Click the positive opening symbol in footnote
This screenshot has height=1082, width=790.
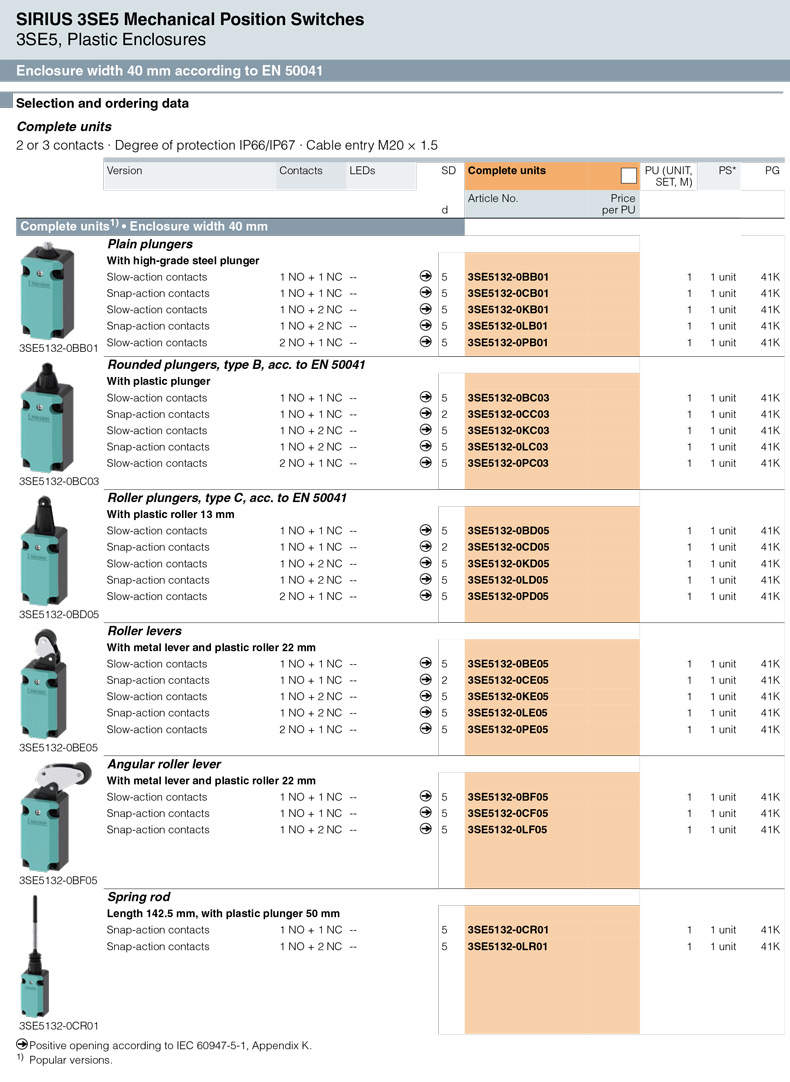[x=22, y=1045]
